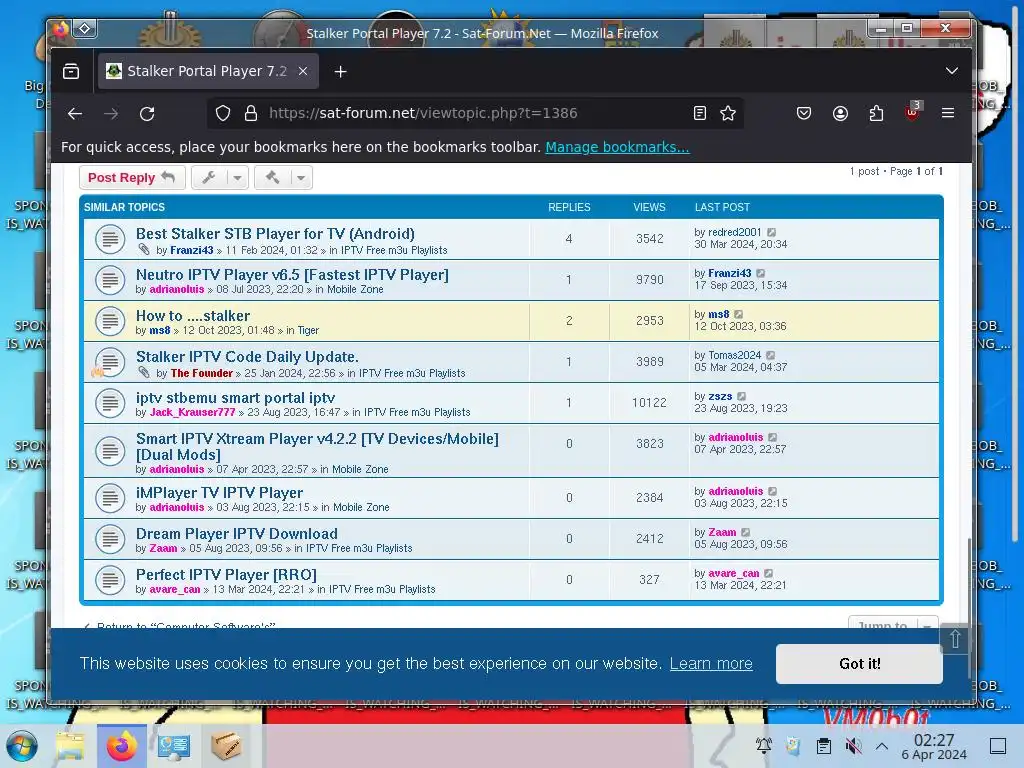Open topic Perfect IPTV Player [RRO]
The image size is (1024, 768).
(226, 575)
